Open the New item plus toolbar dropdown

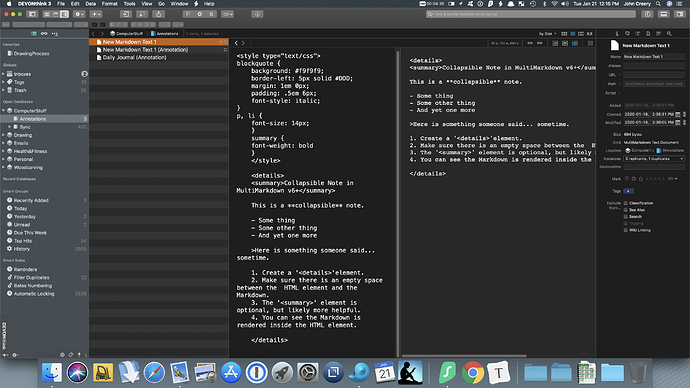[96, 14]
